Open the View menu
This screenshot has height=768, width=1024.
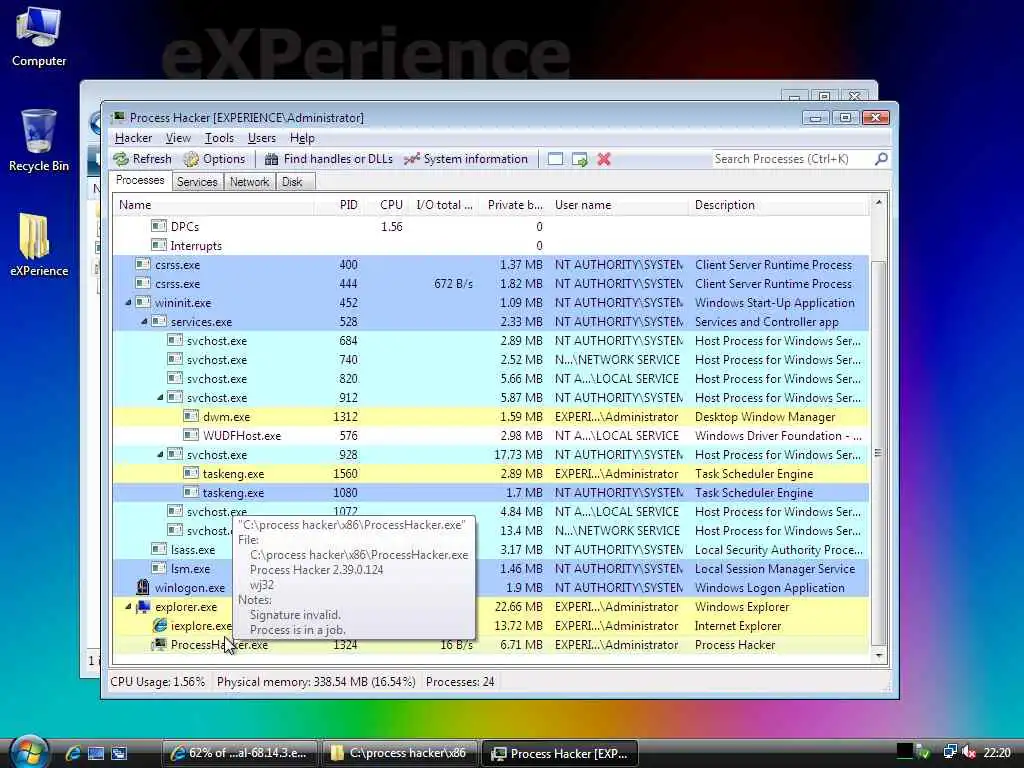pos(178,138)
